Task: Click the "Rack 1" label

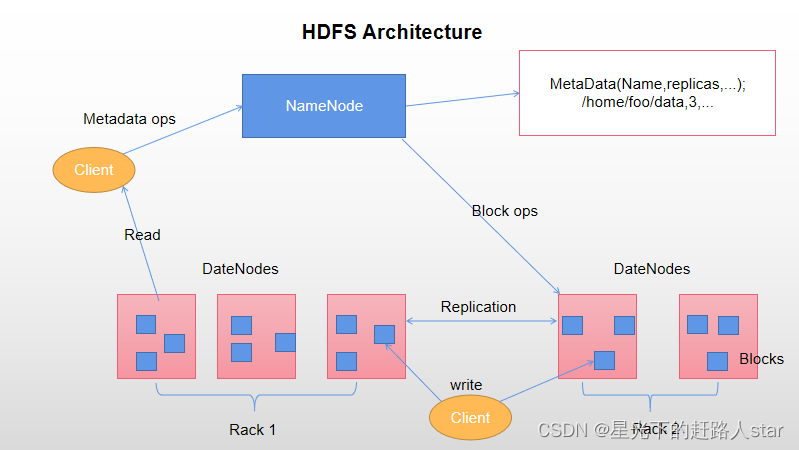Action: 252,430
